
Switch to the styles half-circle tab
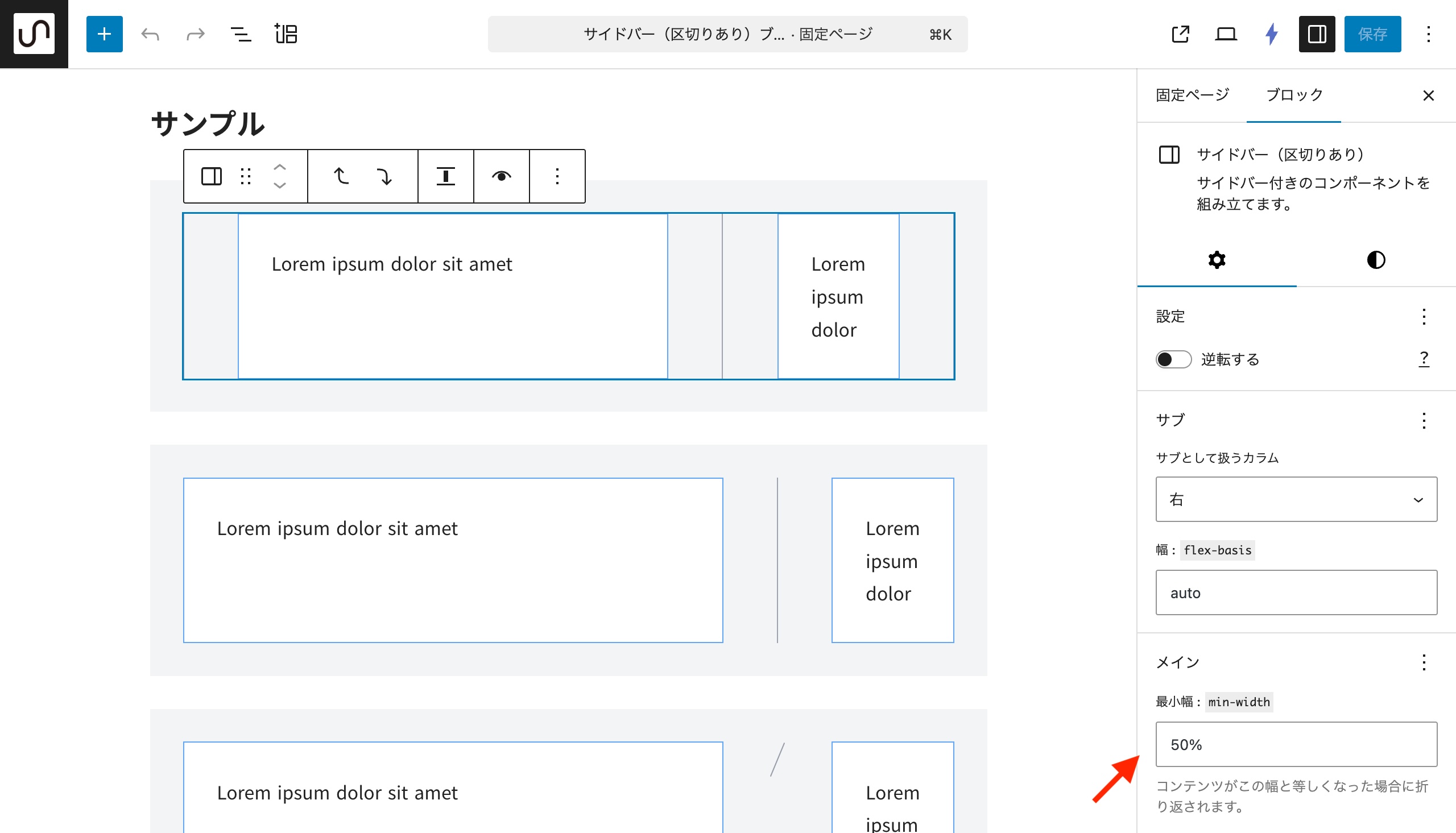tap(1375, 260)
